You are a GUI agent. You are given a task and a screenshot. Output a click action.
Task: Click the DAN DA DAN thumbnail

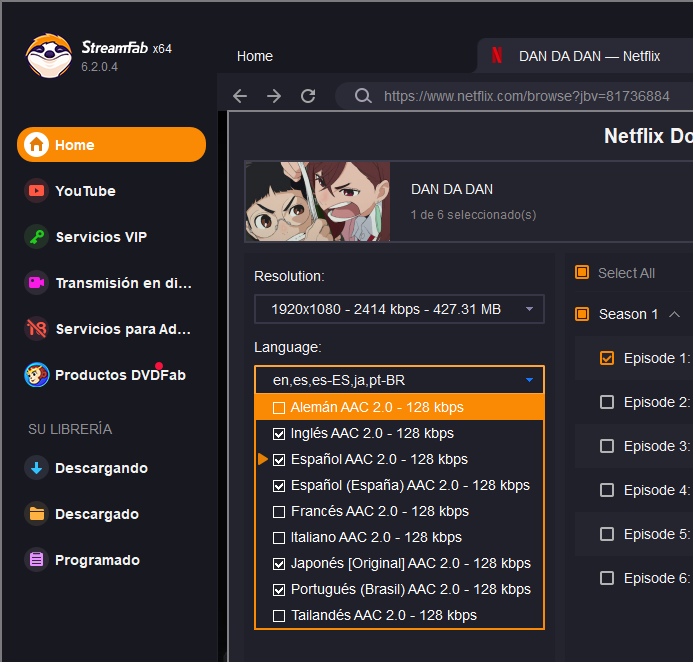[317, 202]
